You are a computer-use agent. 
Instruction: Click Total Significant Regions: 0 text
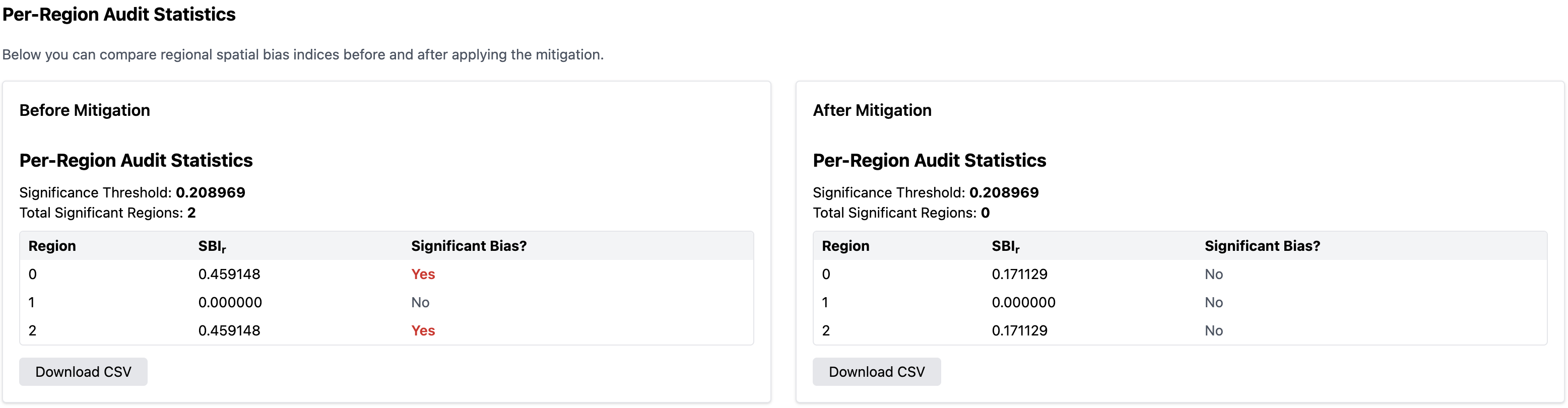901,213
